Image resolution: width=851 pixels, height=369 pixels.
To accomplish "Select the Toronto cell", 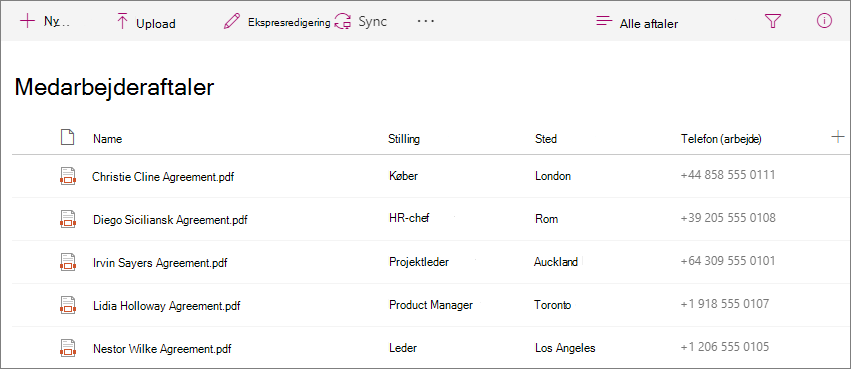I will click(552, 305).
